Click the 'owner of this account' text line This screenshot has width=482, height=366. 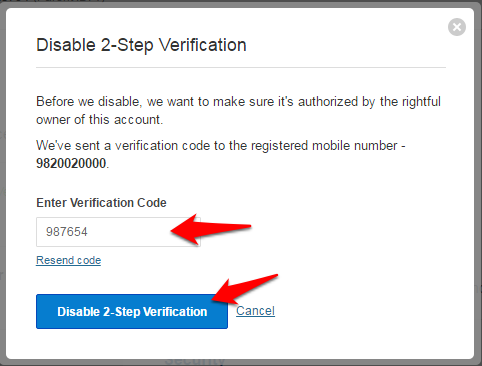99,120
